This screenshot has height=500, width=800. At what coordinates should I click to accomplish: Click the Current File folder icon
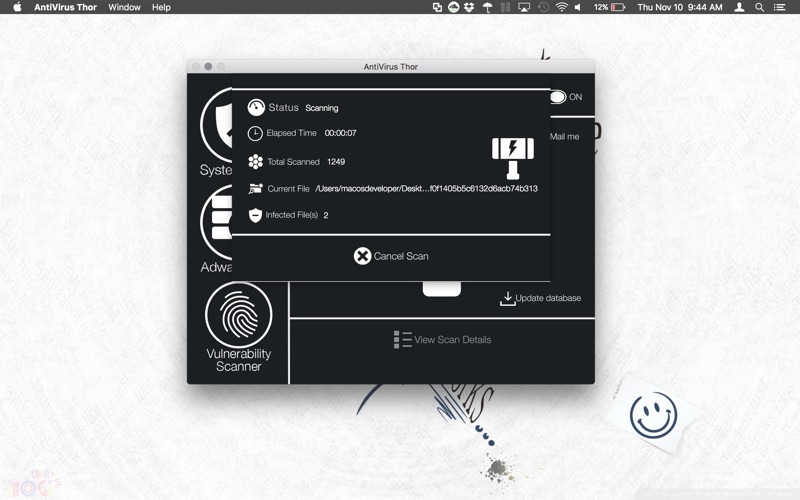pos(255,189)
